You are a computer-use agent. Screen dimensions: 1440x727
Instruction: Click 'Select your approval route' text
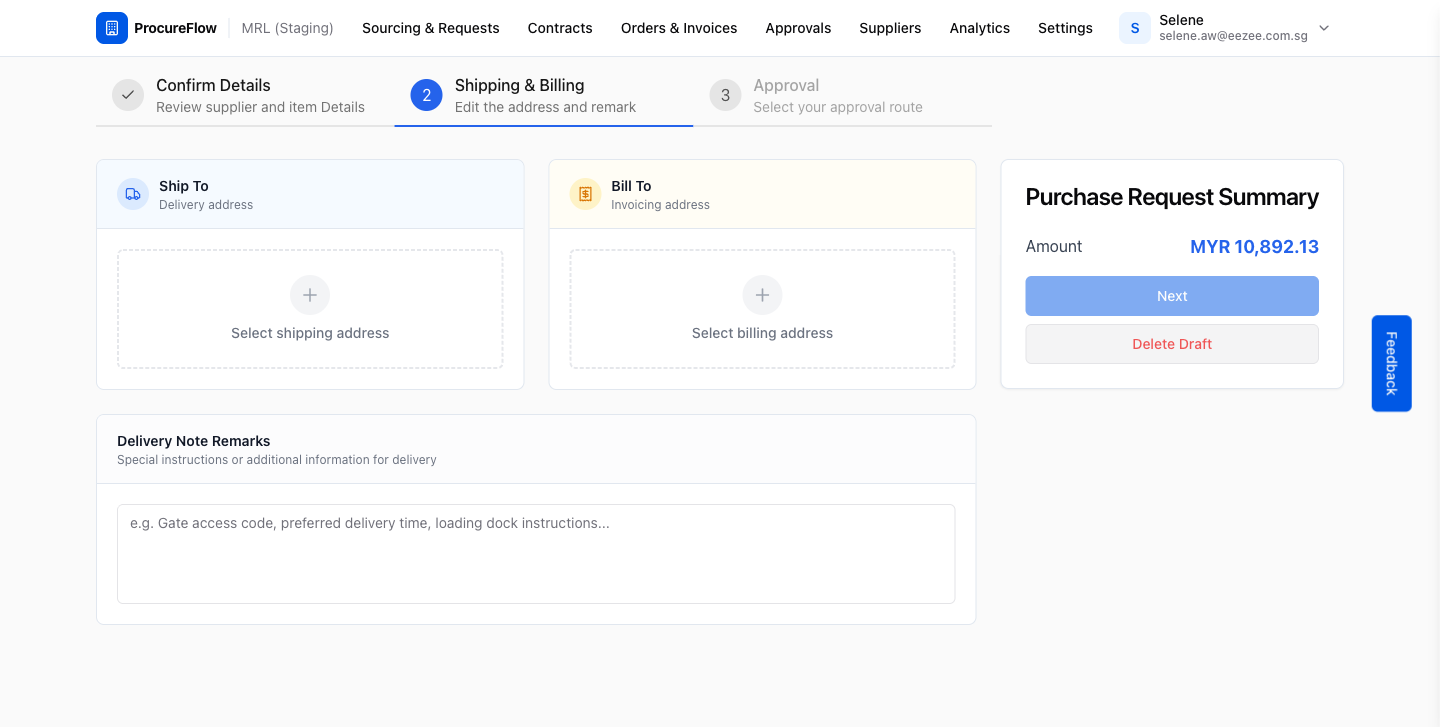coord(838,107)
